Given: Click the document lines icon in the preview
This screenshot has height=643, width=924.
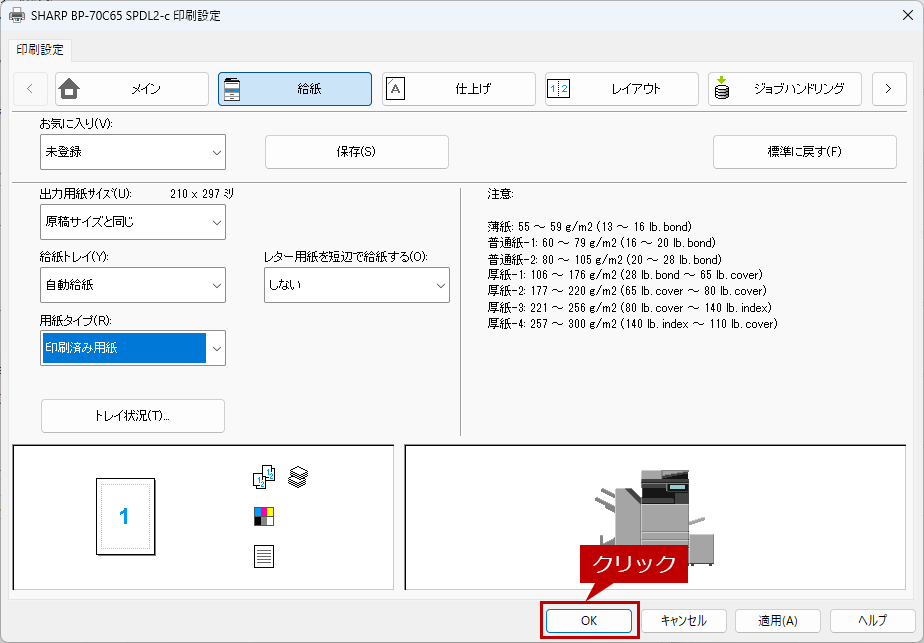Looking at the screenshot, I should point(263,556).
